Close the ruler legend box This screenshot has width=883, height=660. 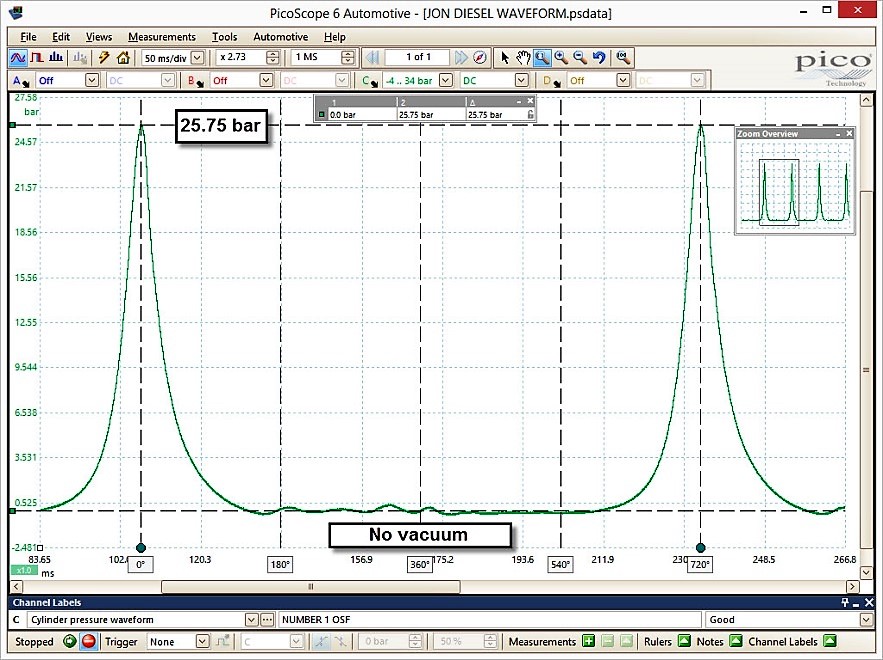(x=530, y=101)
